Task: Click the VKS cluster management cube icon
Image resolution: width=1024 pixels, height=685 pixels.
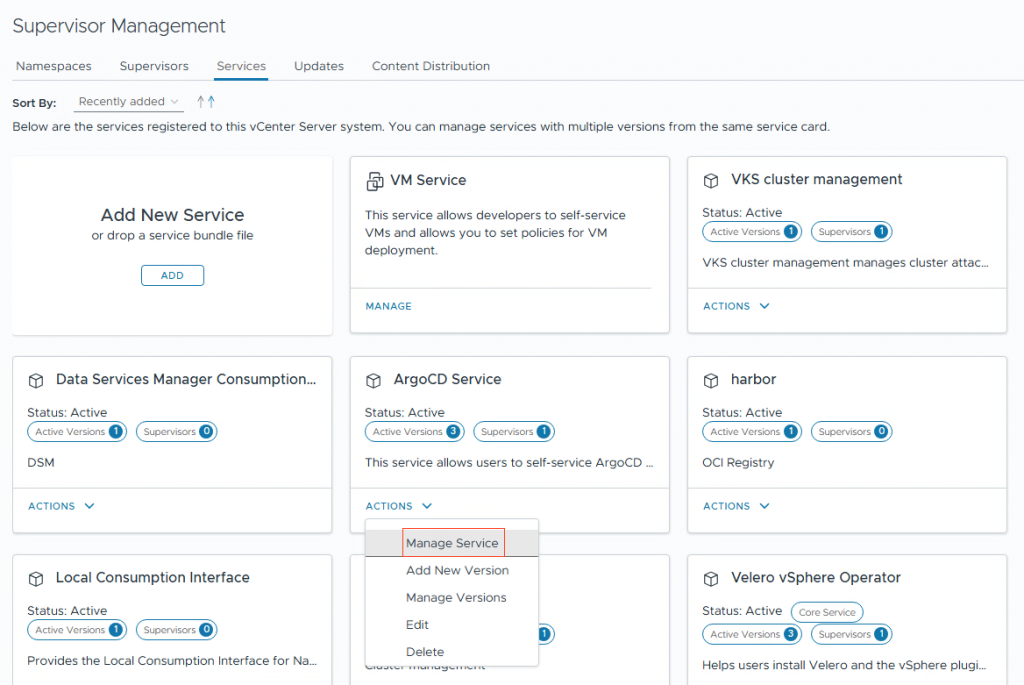Action: pos(711,181)
